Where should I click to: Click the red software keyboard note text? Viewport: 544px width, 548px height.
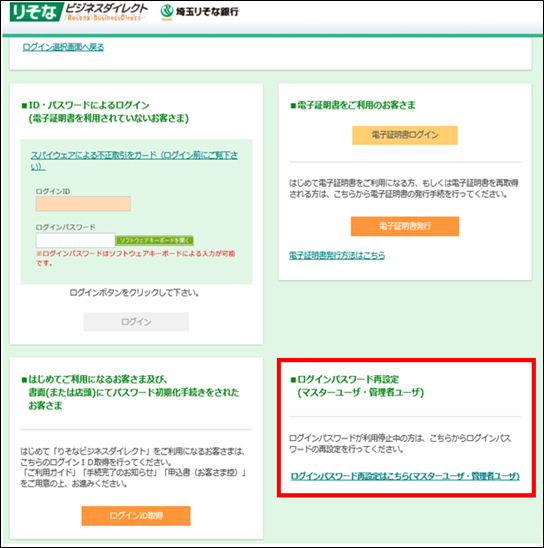(136, 258)
